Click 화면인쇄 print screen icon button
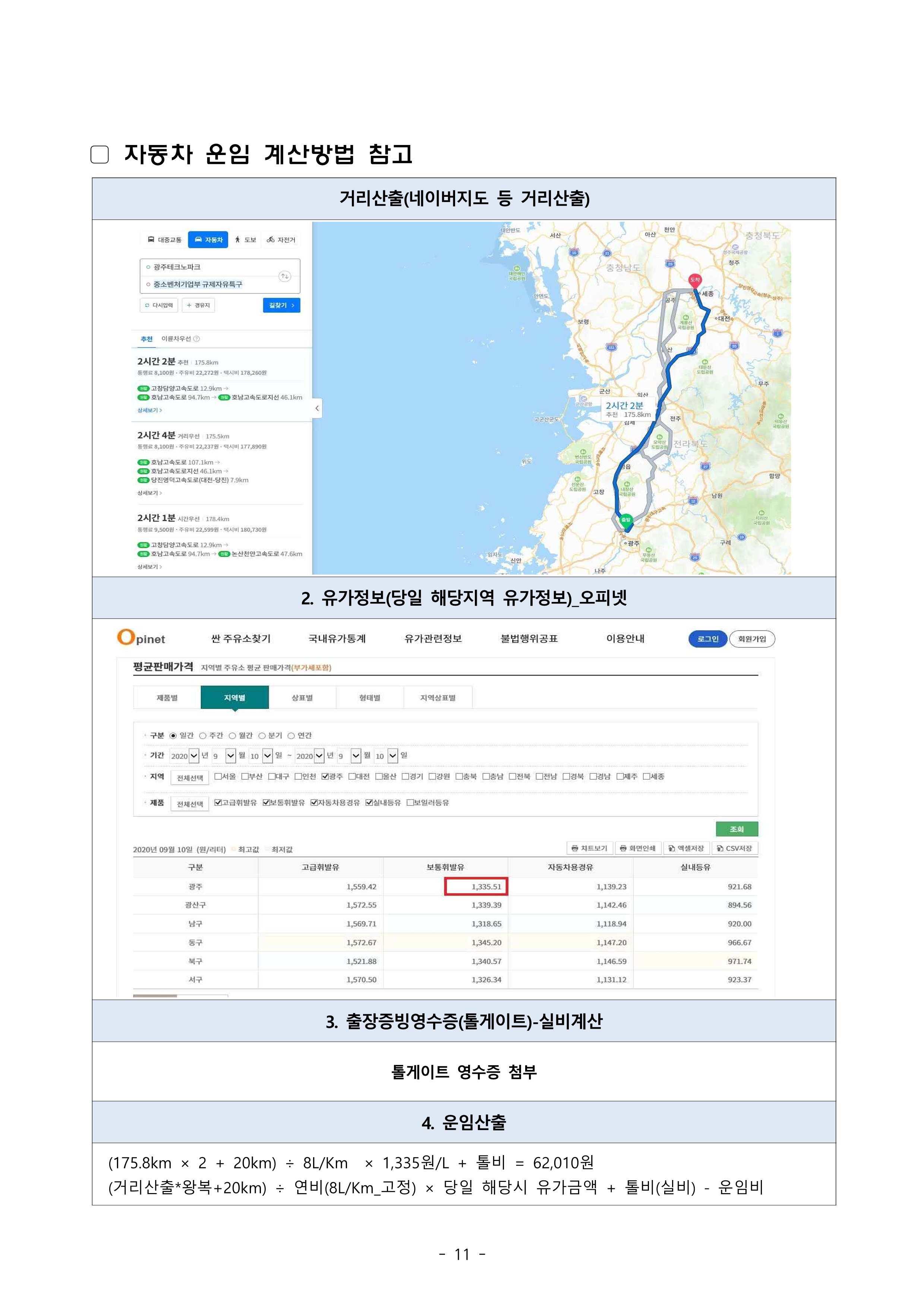Image resolution: width=924 pixels, height=1306 pixels. (x=638, y=848)
